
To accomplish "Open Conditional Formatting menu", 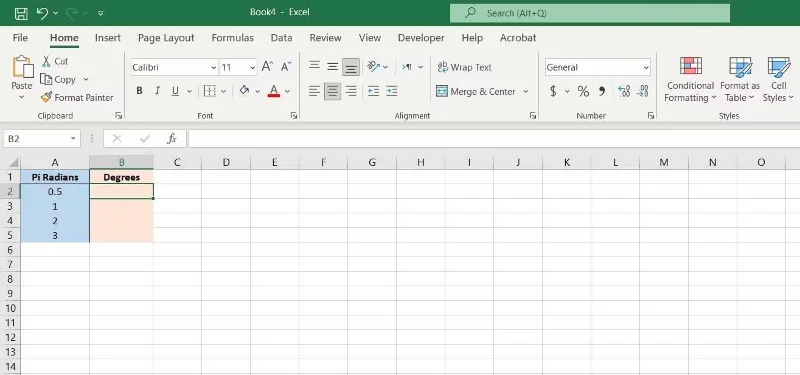I will 690,80.
